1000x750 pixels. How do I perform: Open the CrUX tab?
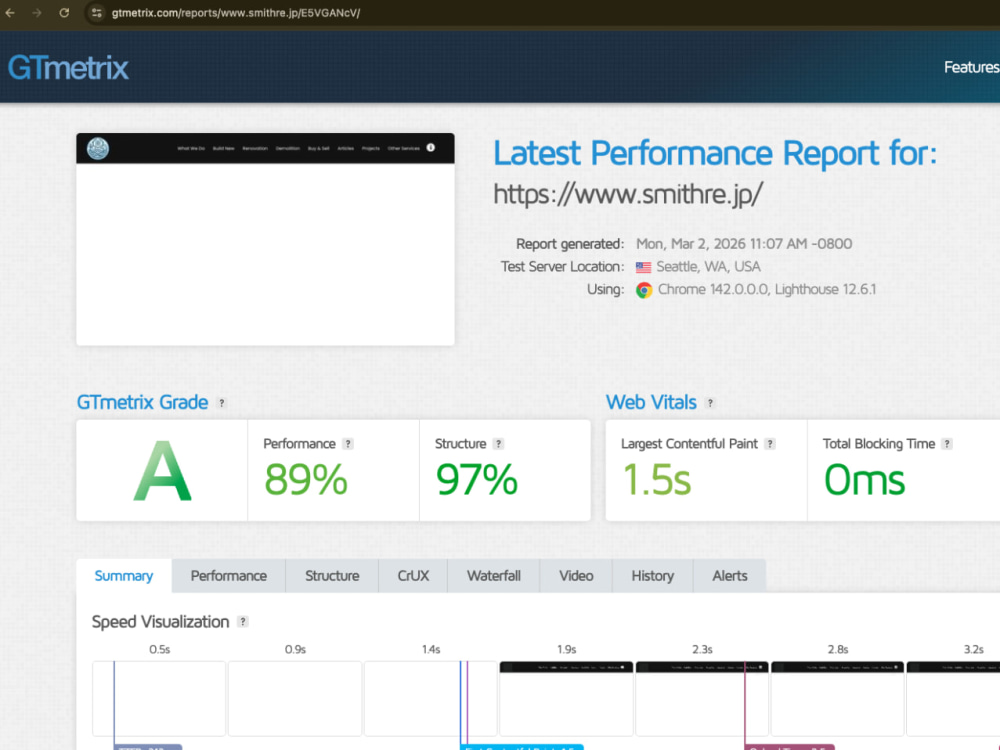tap(413, 576)
